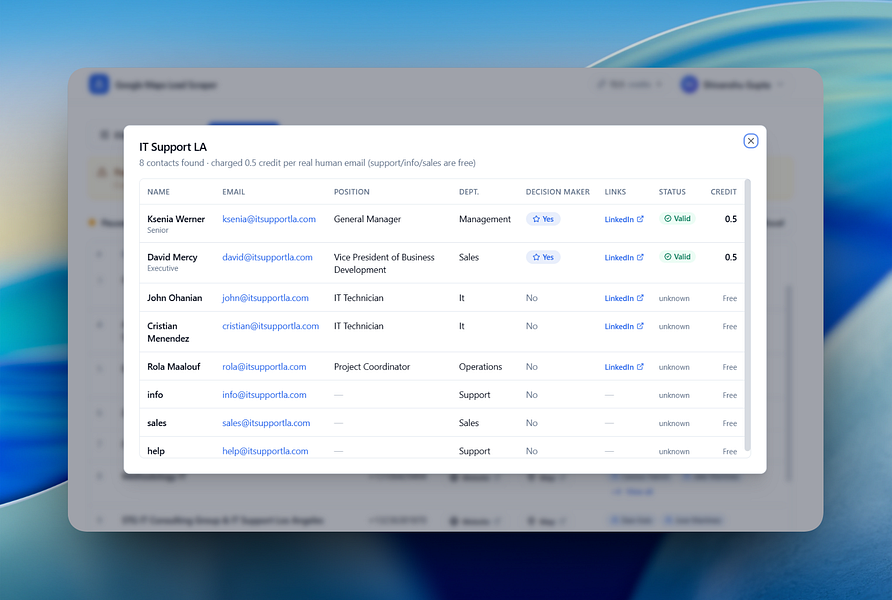Open David Mercy's LinkedIn external link icon
The height and width of the screenshot is (600, 892).
pyautogui.click(x=640, y=257)
